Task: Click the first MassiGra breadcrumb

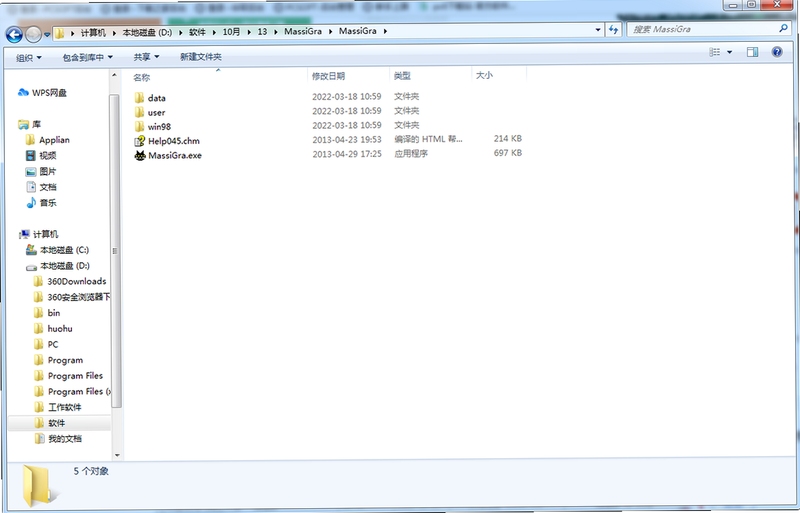Action: (x=303, y=31)
